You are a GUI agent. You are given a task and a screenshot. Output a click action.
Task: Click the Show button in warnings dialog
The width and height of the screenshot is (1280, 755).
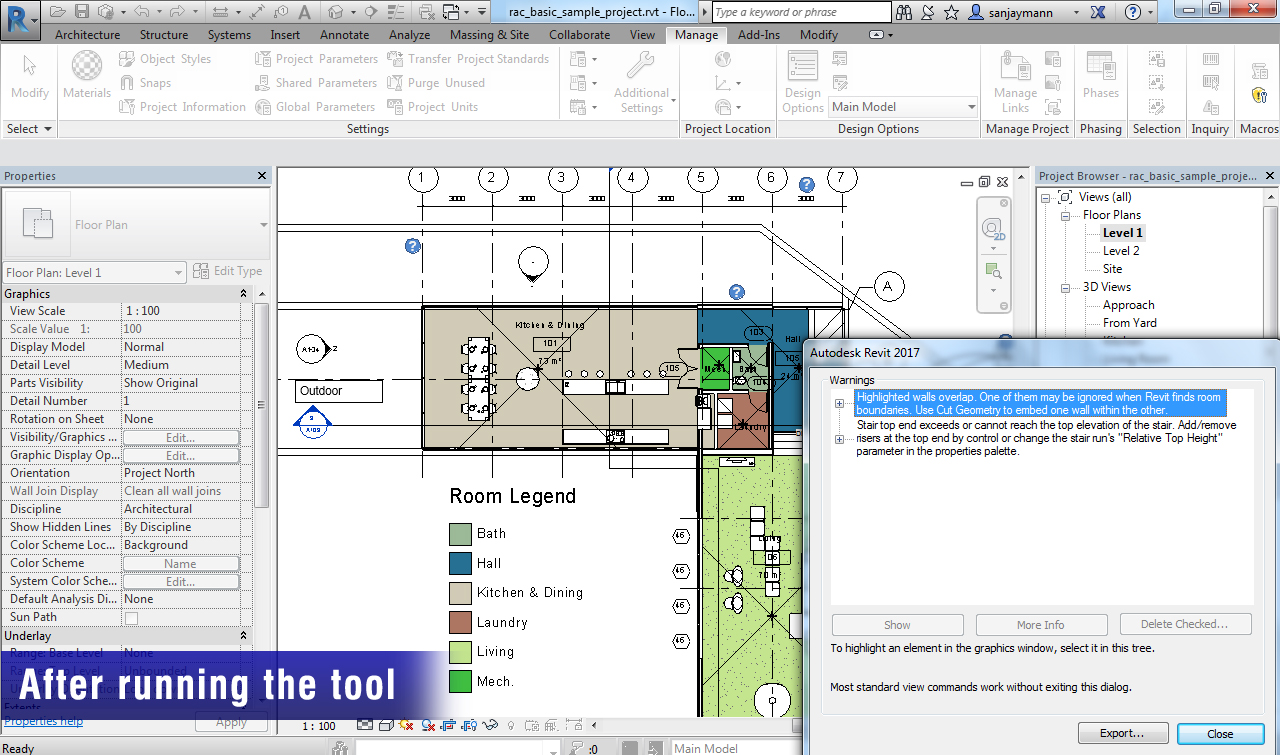[897, 625]
